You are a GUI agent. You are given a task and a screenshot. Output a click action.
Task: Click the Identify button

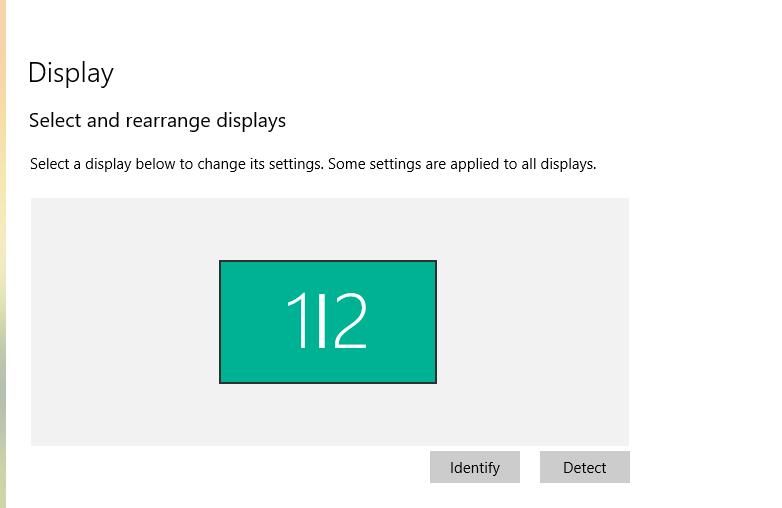click(x=474, y=467)
